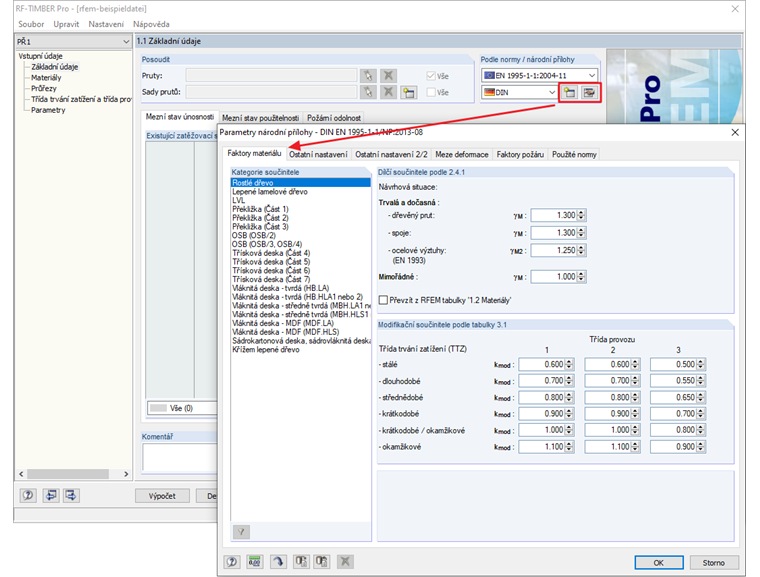The height and width of the screenshot is (577, 760).
Task: Select Křížem lepené dřevo category
Action: click(x=301, y=350)
